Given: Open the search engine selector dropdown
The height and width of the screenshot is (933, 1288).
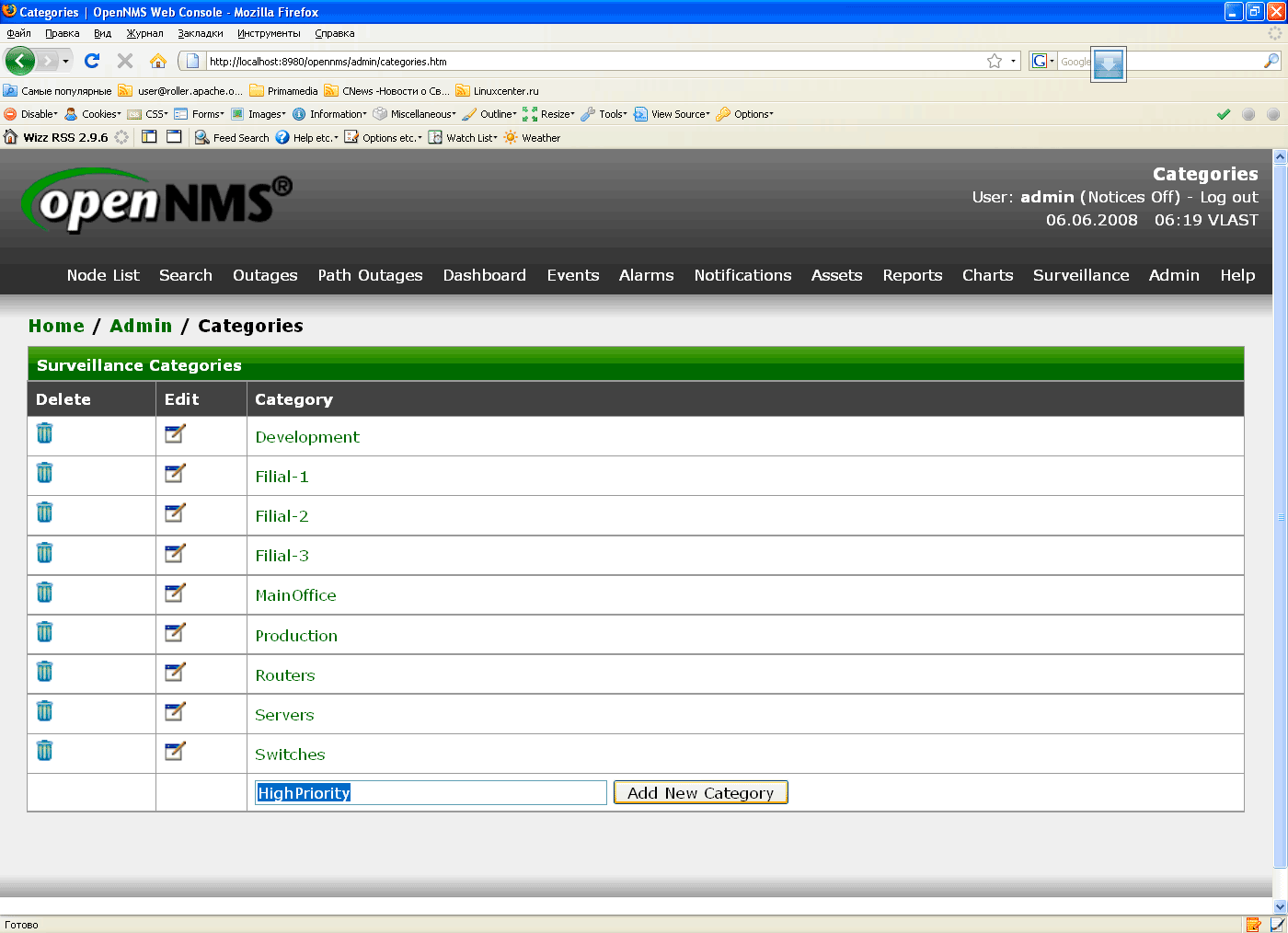Looking at the screenshot, I should click(1042, 61).
